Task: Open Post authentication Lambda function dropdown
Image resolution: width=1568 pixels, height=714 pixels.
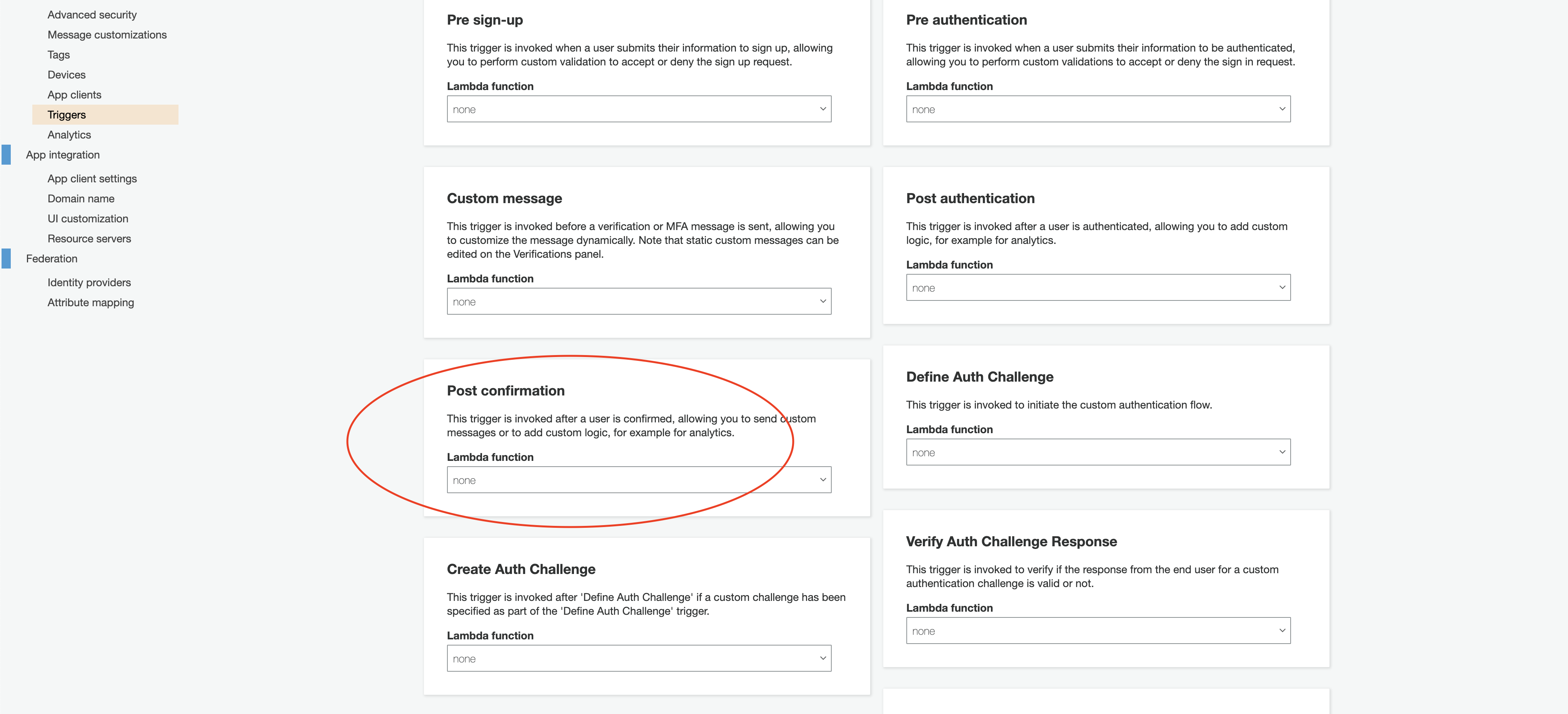Action: tap(1098, 288)
